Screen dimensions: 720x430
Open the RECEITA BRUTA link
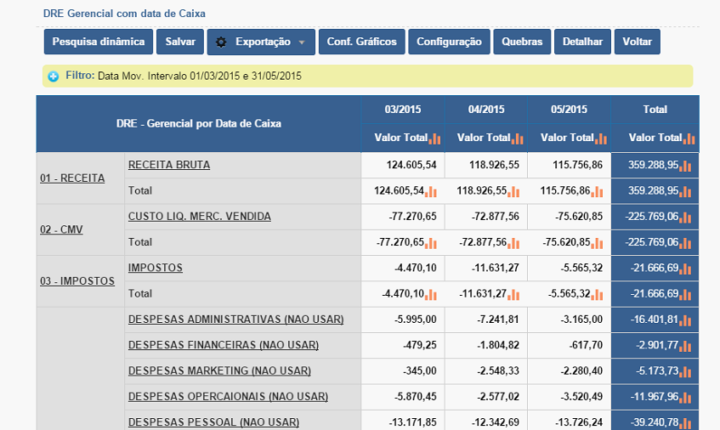[x=169, y=165]
